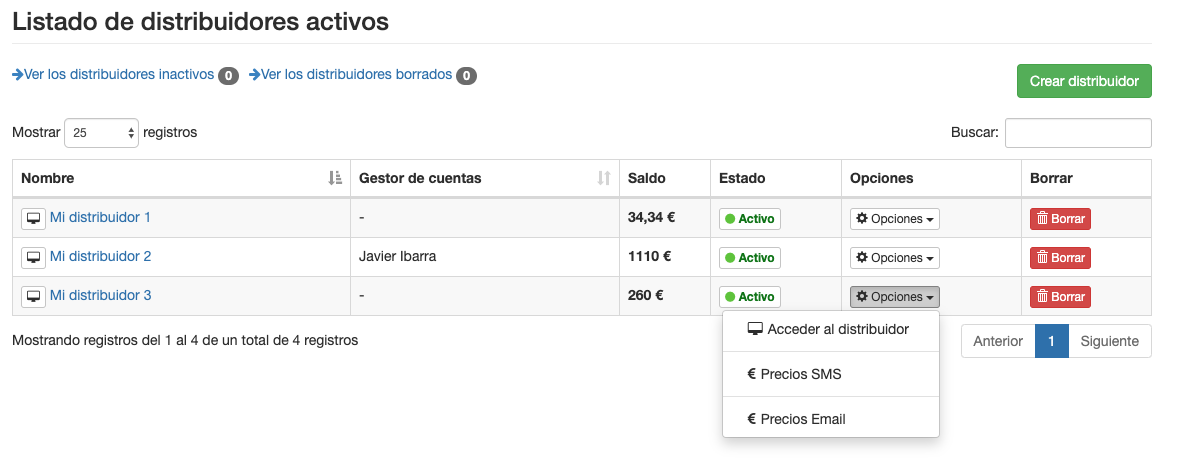Sort table by Nombre column icon
The width and height of the screenshot is (1186, 467).
click(x=335, y=178)
